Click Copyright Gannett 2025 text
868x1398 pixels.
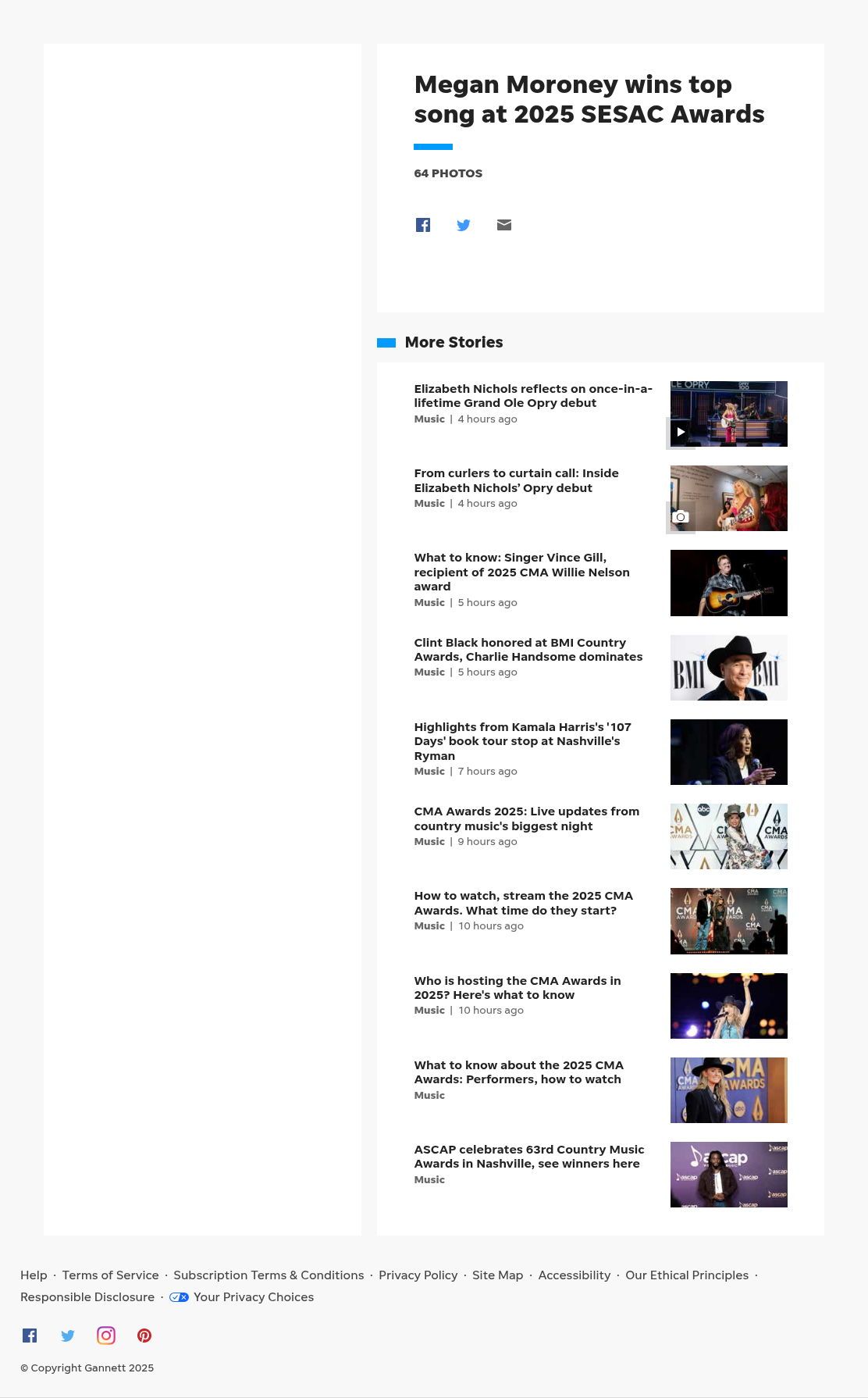point(87,1368)
